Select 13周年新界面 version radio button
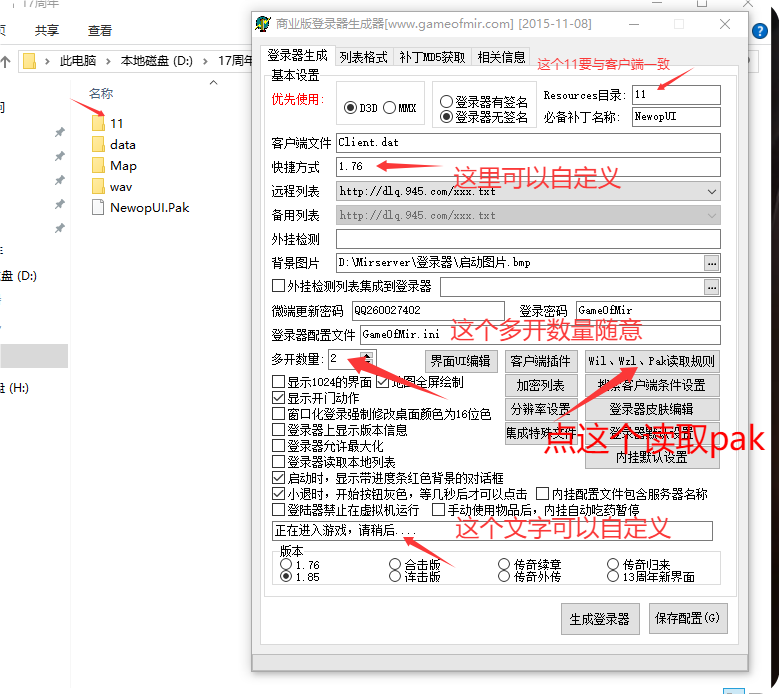Image resolution: width=779 pixels, height=694 pixels. coord(613,577)
